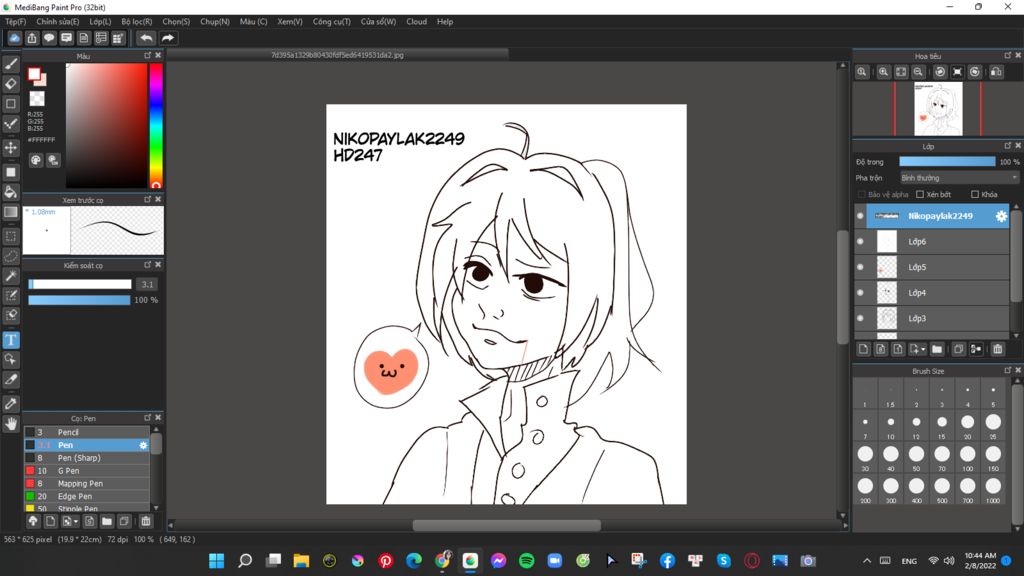The height and width of the screenshot is (576, 1024).
Task: Select the Pencil brush
Action: click(87, 432)
